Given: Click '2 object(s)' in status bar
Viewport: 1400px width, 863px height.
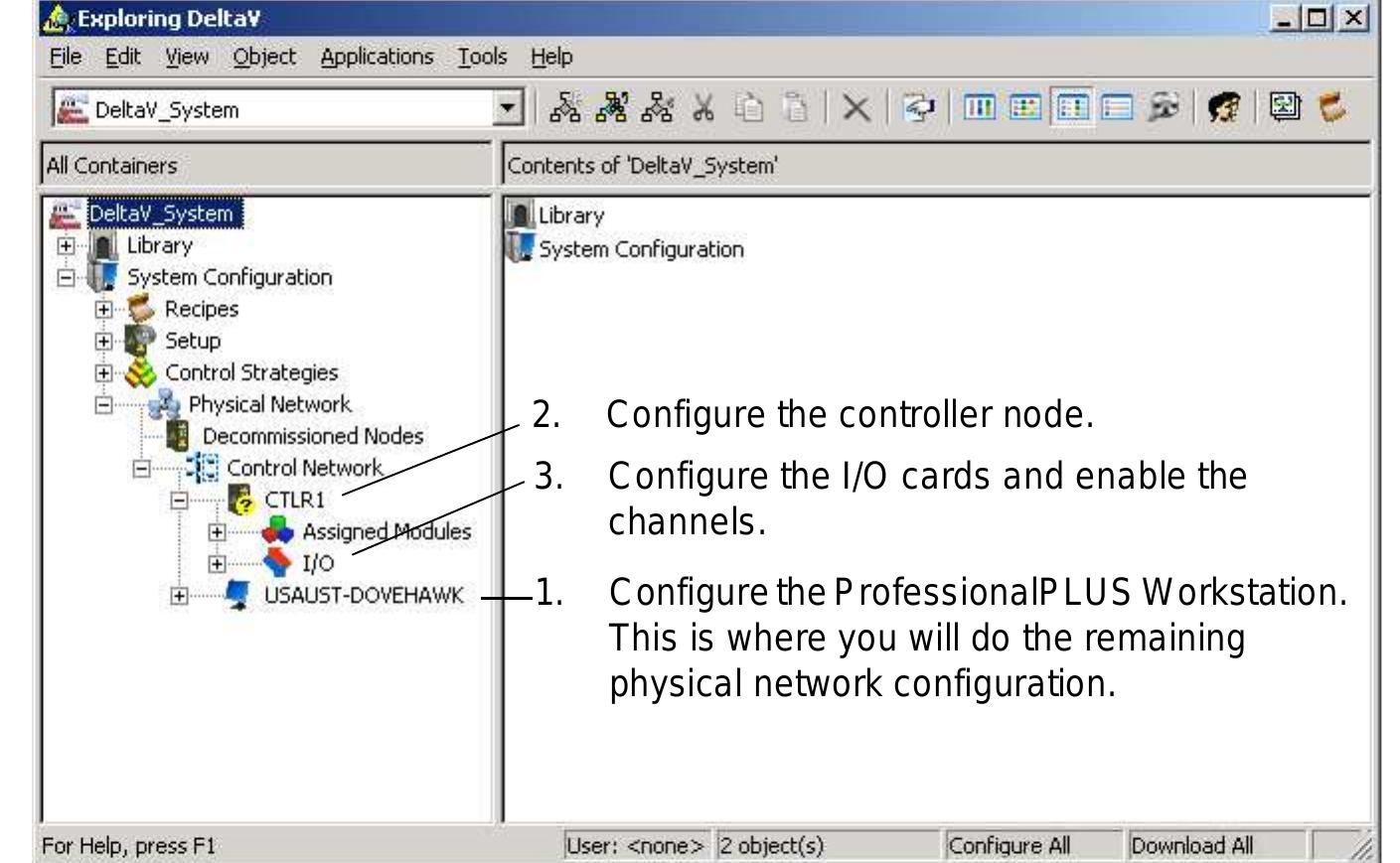Looking at the screenshot, I should pos(827,845).
